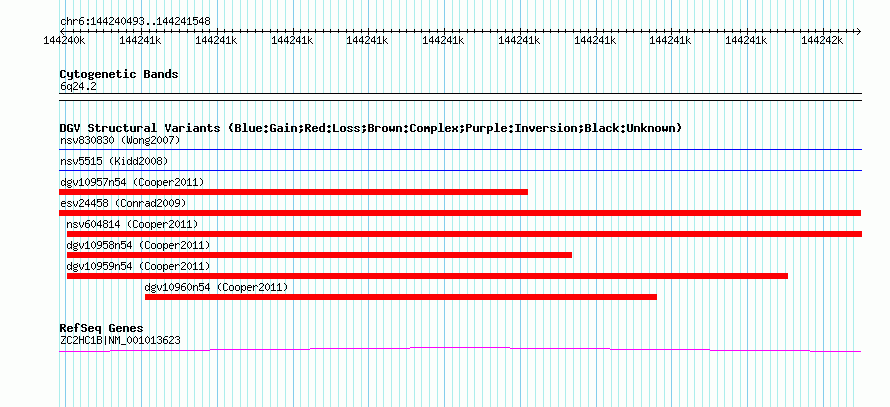This screenshot has width=890, height=407.
Task: Select the DGV Structural Variants track title
Action: click(x=371, y=128)
